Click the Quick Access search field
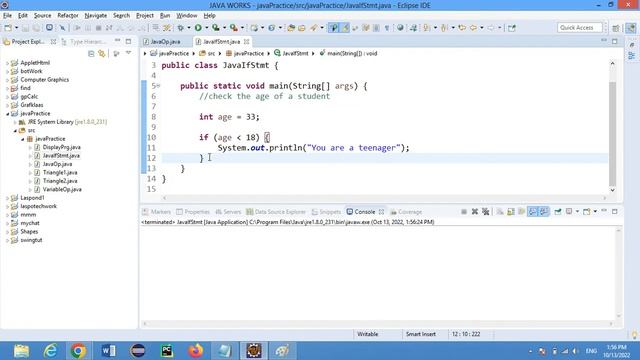Image resolution: width=640 pixels, height=360 pixels. (580, 28)
